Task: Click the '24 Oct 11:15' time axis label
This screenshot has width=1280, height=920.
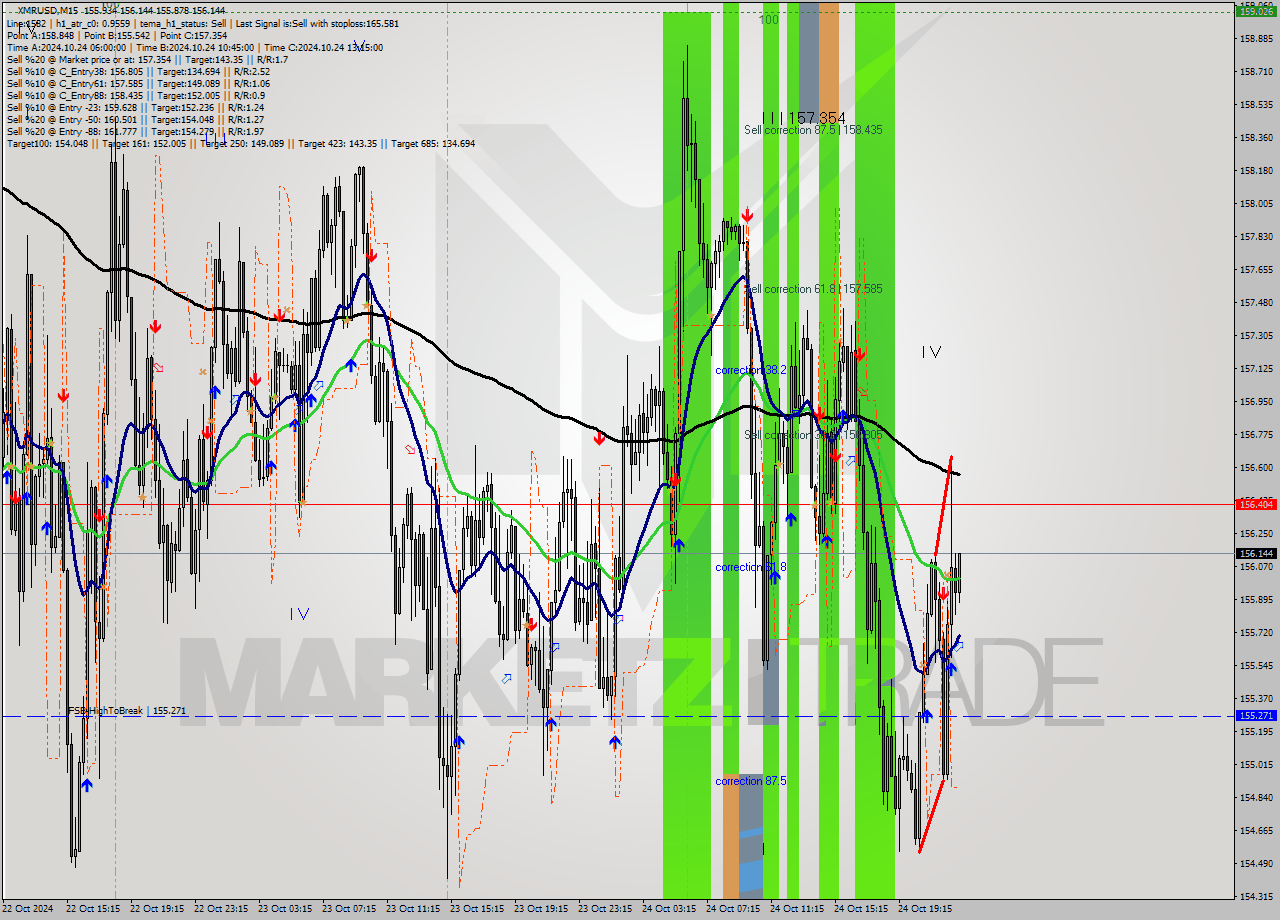Action: 797,909
